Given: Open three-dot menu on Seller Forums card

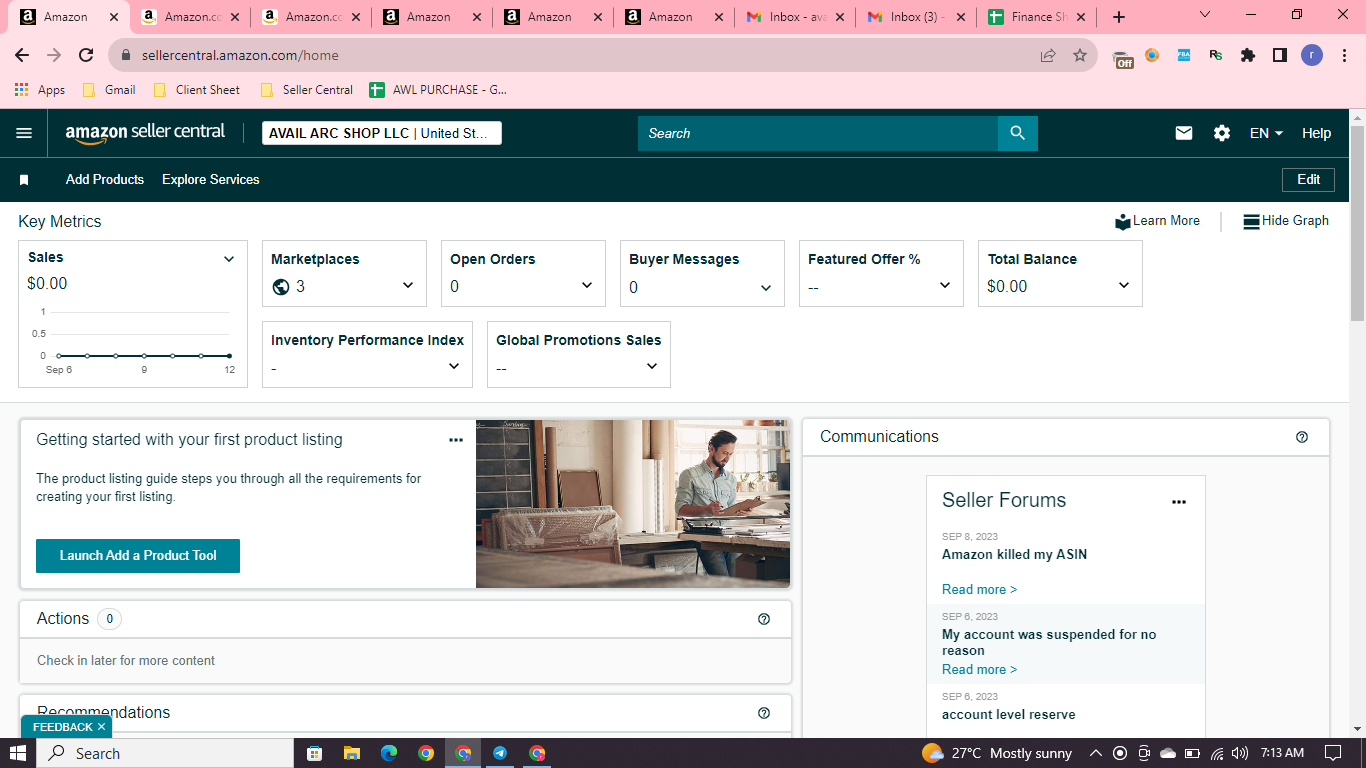Looking at the screenshot, I should point(1179,502).
